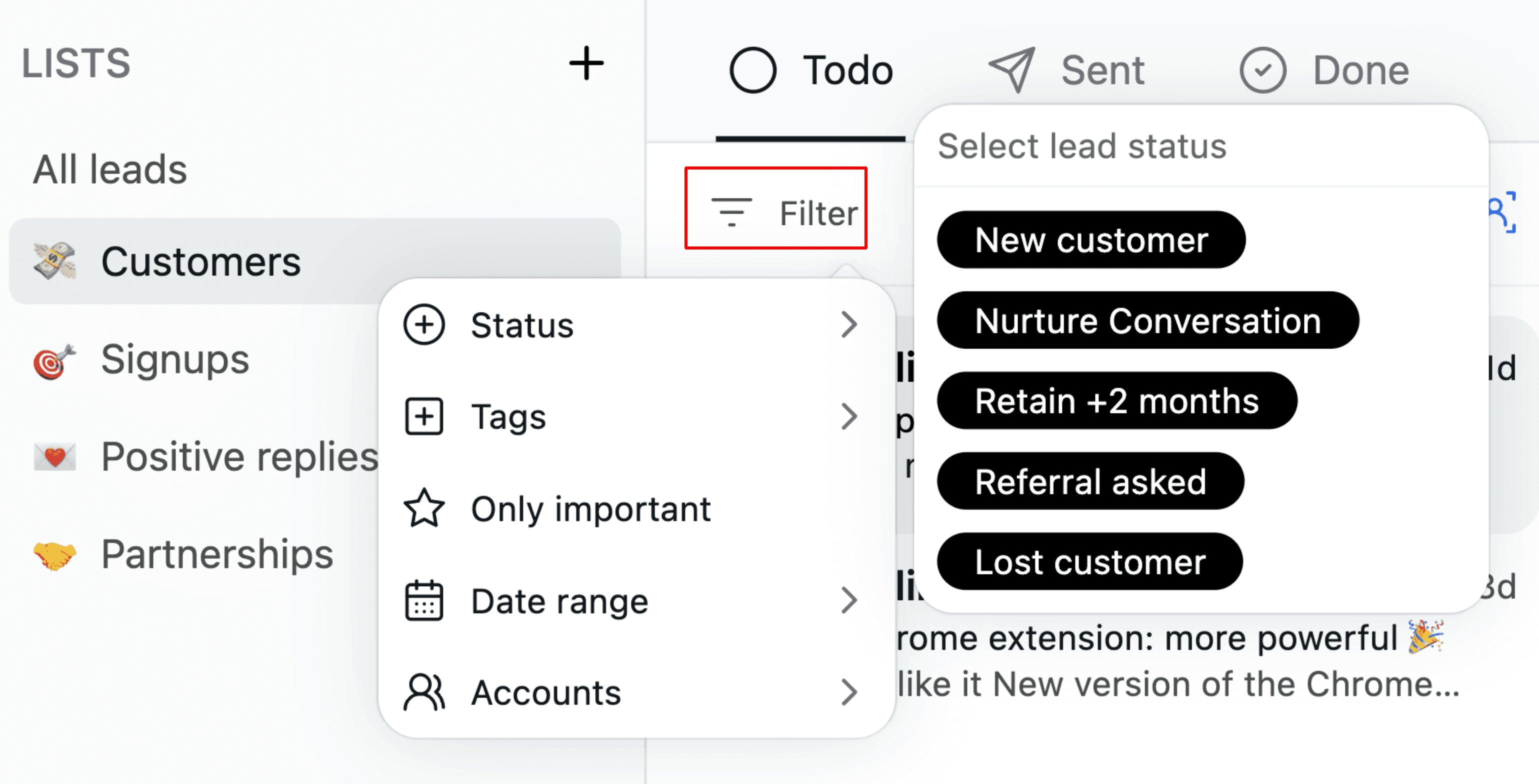Expand the Date range submenu chevron
This screenshot has width=1539, height=784.
pos(849,600)
